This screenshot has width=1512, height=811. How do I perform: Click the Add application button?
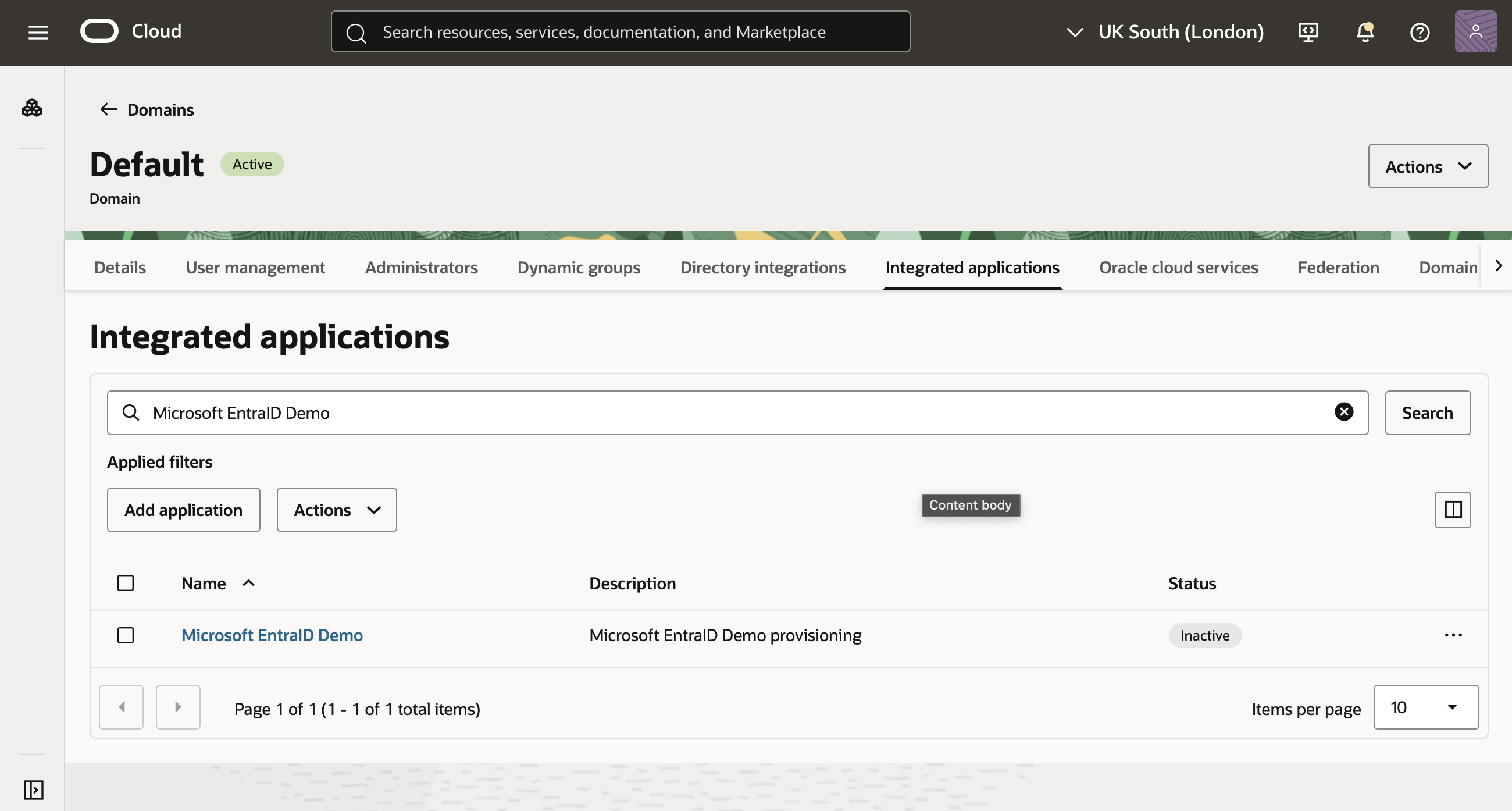tap(183, 510)
